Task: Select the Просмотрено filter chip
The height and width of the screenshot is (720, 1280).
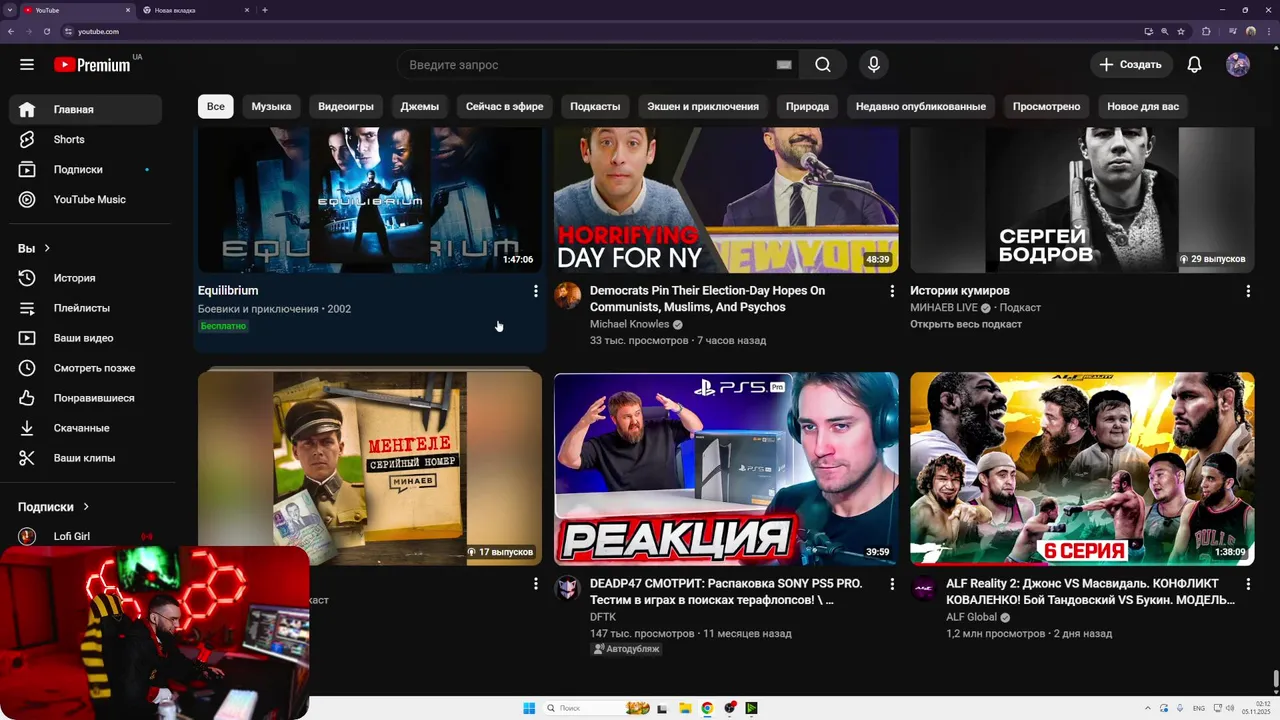Action: [1046, 107]
